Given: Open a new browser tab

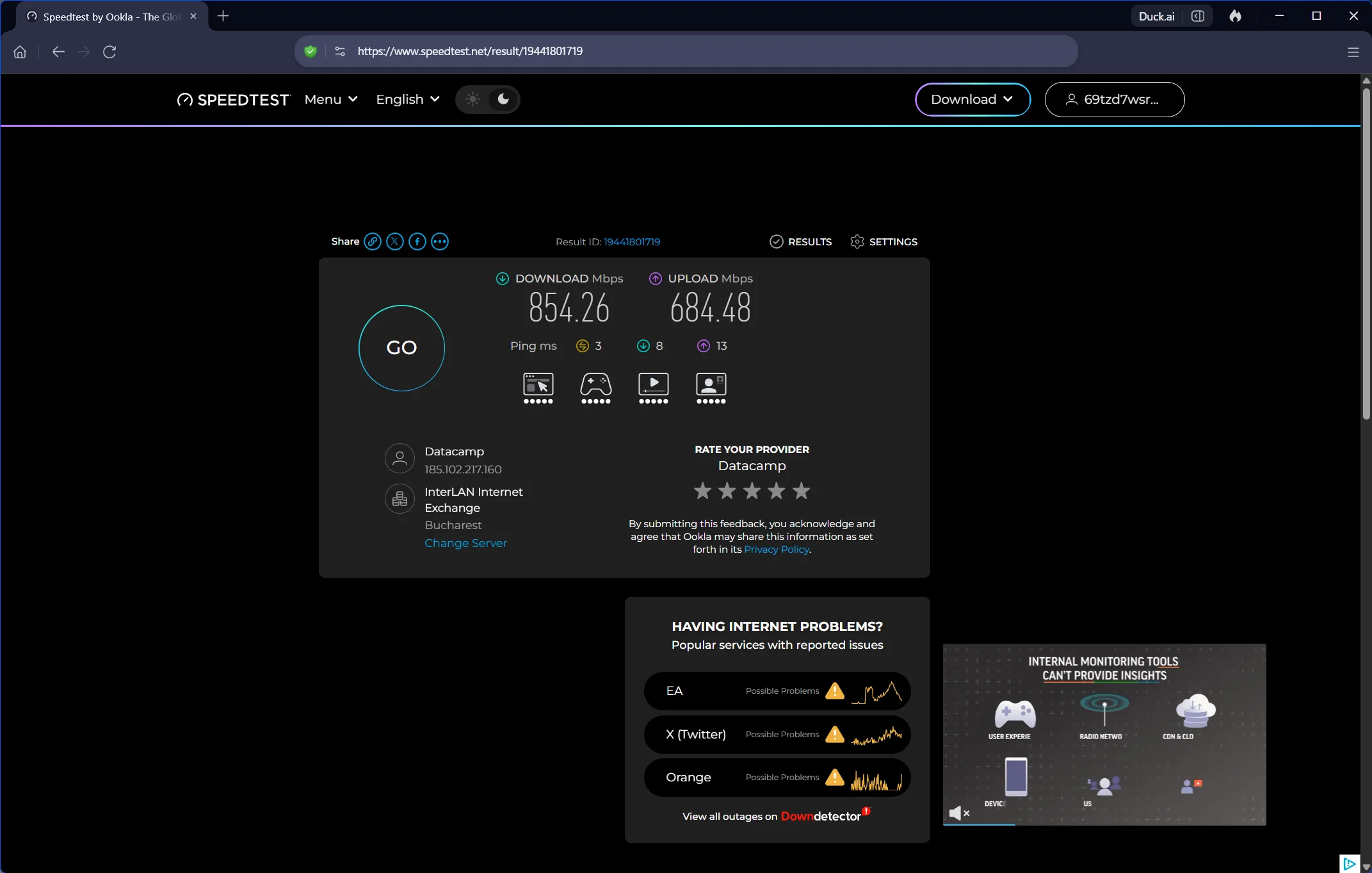Looking at the screenshot, I should [x=223, y=16].
